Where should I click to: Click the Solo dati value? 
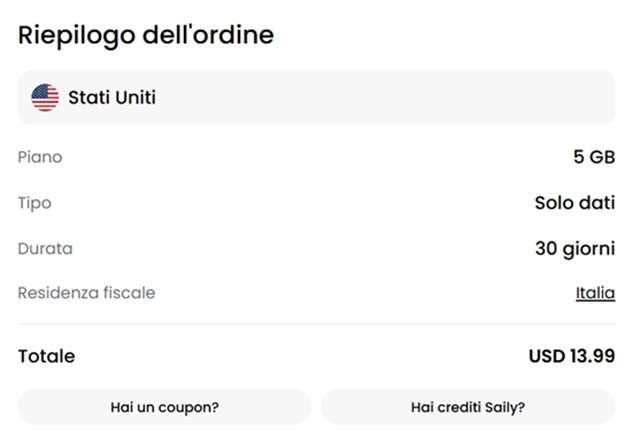pos(574,203)
